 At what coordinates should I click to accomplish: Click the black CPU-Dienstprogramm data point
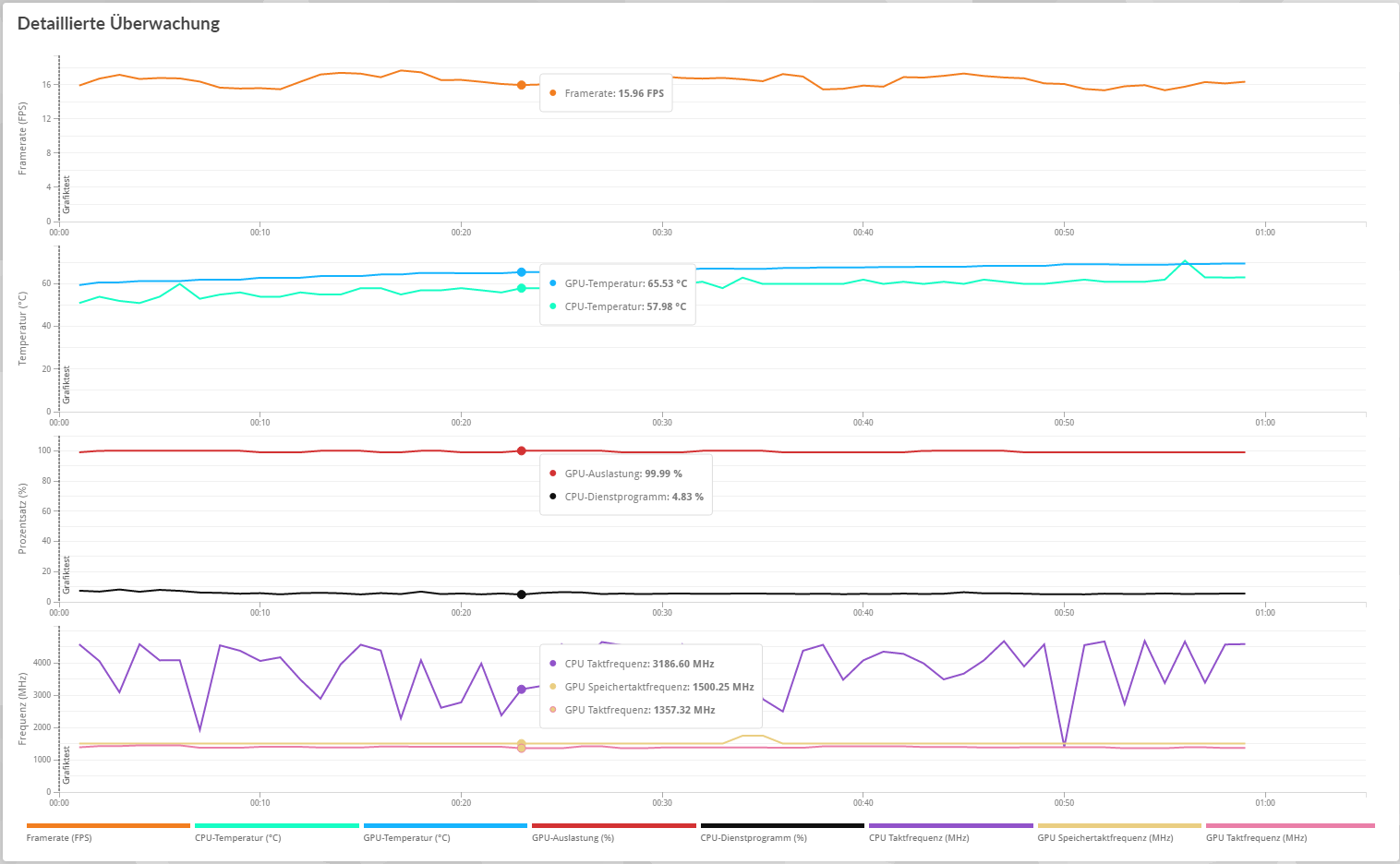pos(521,594)
